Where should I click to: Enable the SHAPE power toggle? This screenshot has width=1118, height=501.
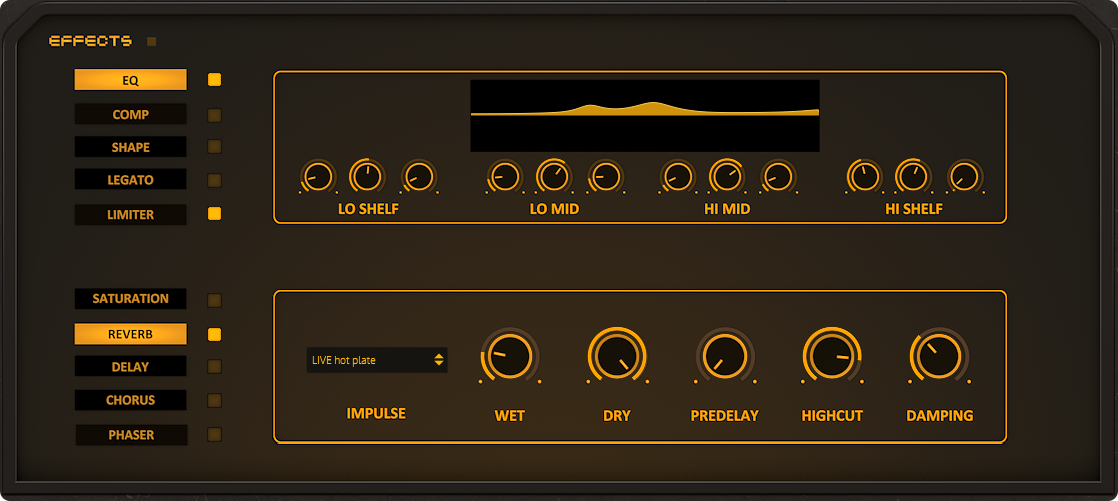coord(215,147)
